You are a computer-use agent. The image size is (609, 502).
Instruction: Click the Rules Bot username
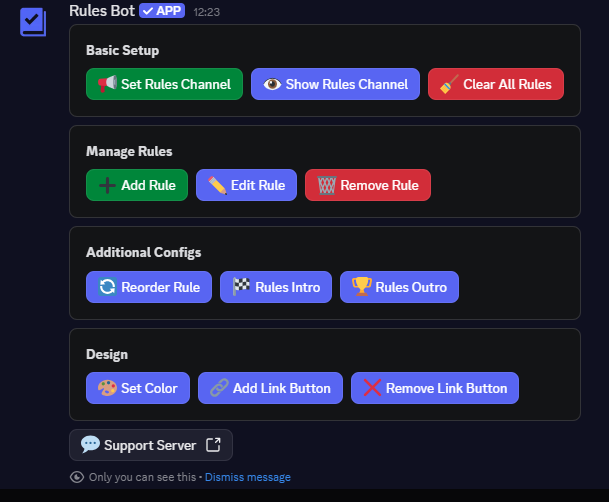coord(101,10)
